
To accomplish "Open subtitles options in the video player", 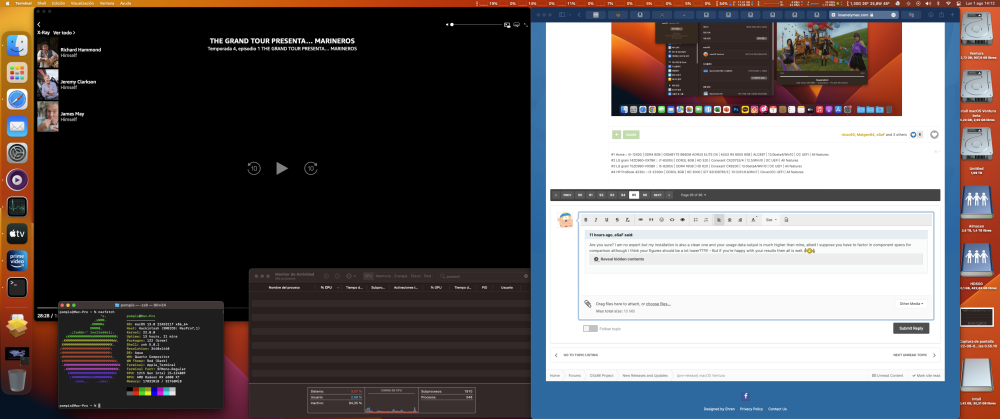I will pyautogui.click(x=516, y=24).
